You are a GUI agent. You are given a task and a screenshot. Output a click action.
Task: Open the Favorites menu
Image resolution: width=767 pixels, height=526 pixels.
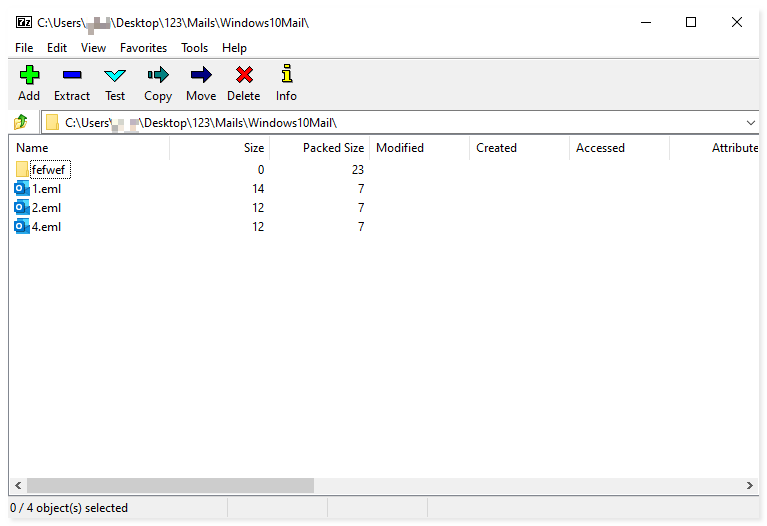pyautogui.click(x=143, y=48)
